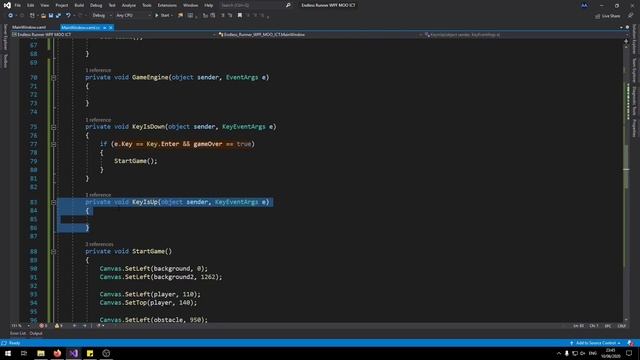This screenshot has height=360, width=640.
Task: Open the Help menu
Action: (209, 5)
